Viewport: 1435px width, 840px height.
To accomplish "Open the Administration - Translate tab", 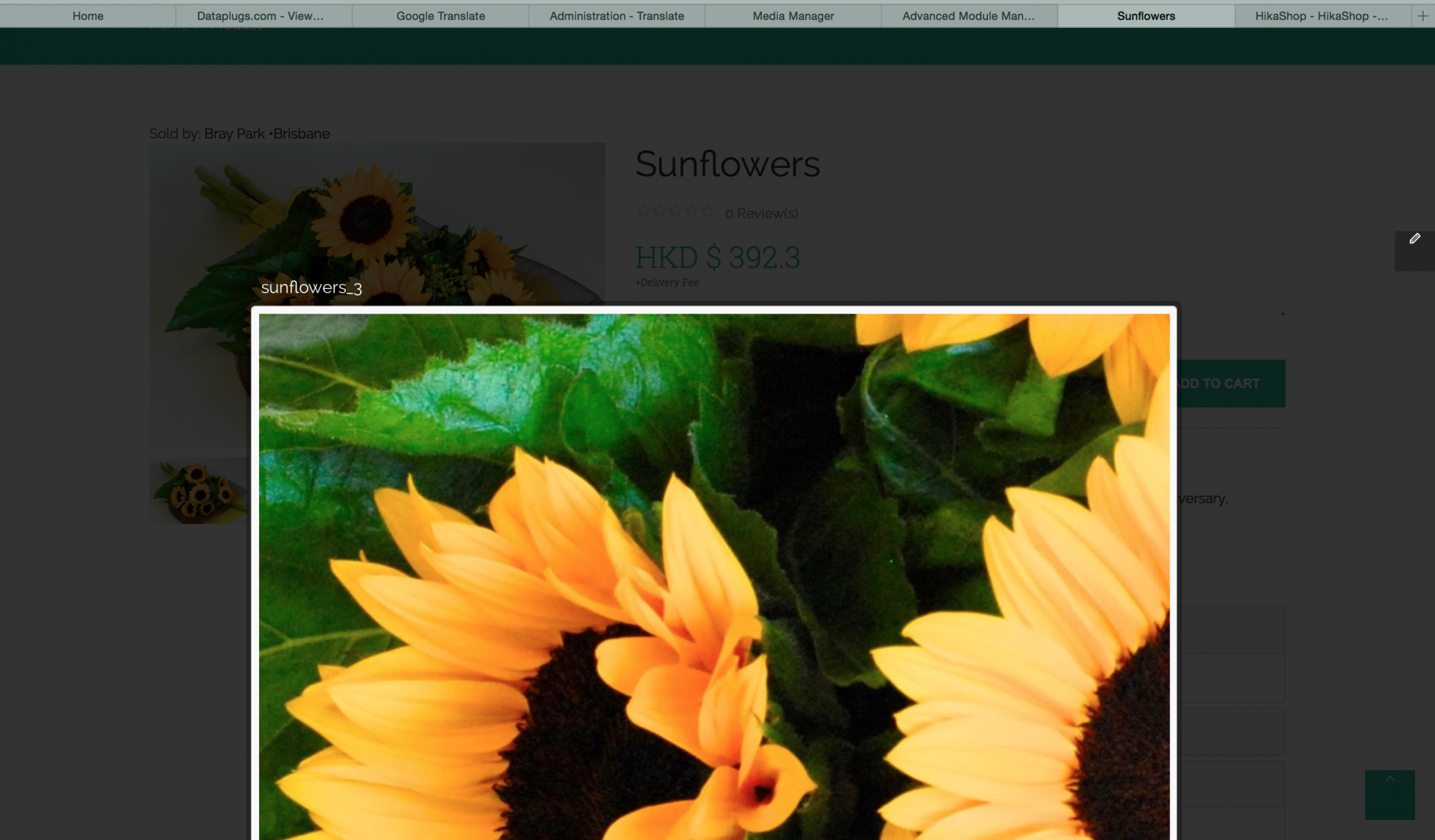I will [x=616, y=16].
